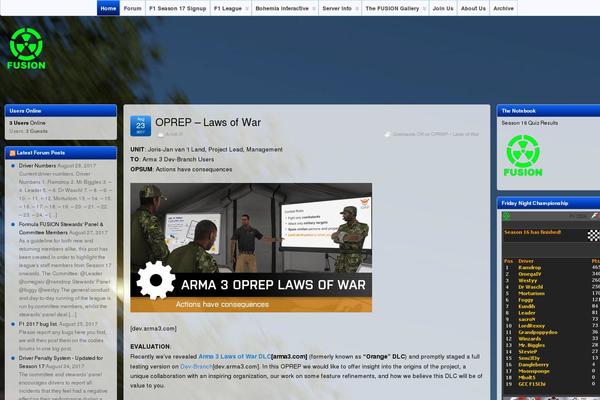Expand the Server Info dropdown arrow
The height and width of the screenshot is (400, 600).
(x=357, y=8)
